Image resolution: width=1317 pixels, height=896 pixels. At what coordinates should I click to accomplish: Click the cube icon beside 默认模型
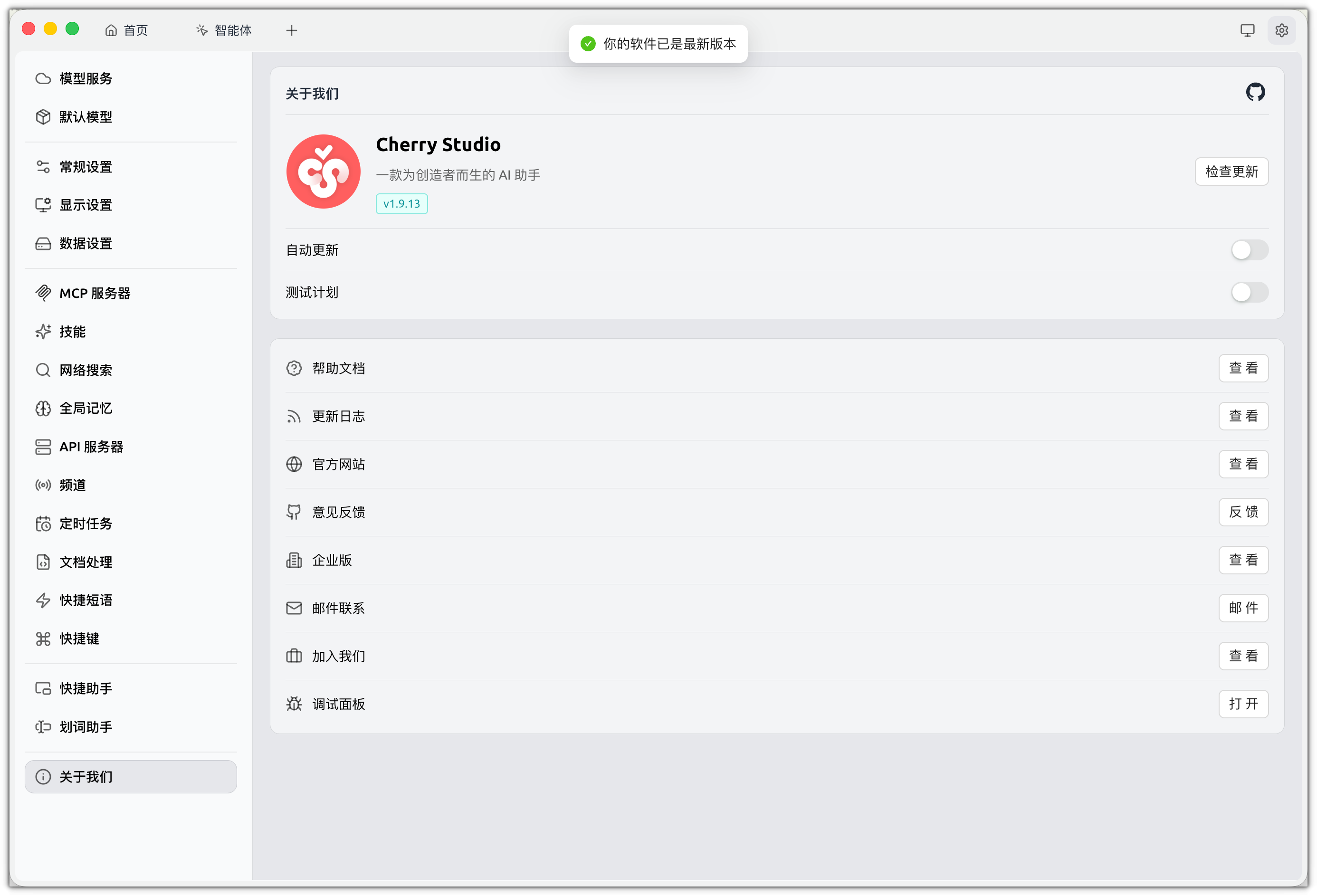(43, 117)
